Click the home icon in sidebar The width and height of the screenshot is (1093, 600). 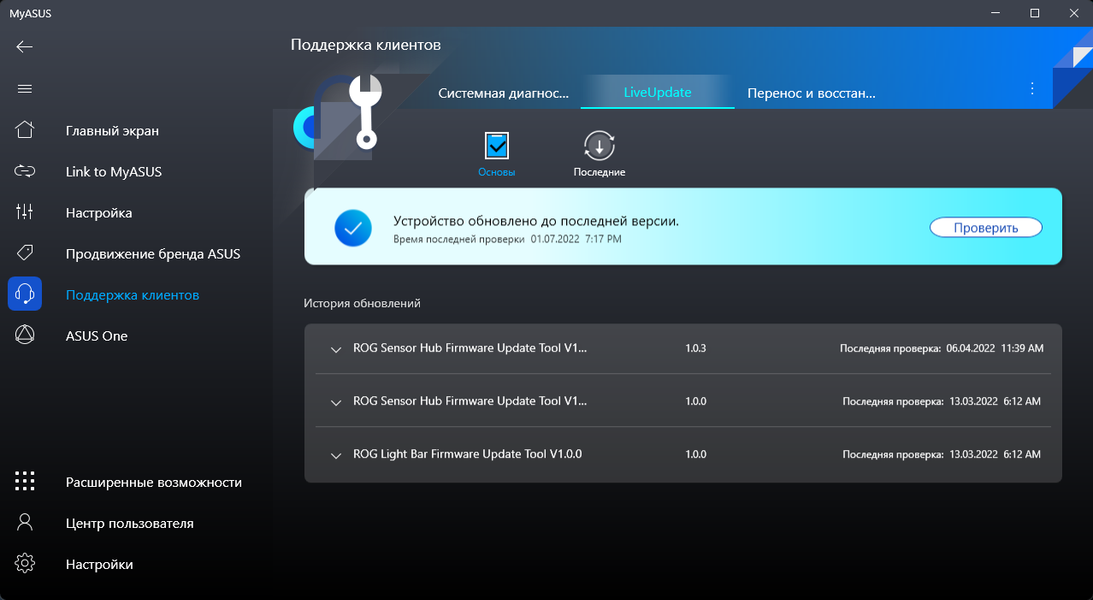(x=24, y=130)
